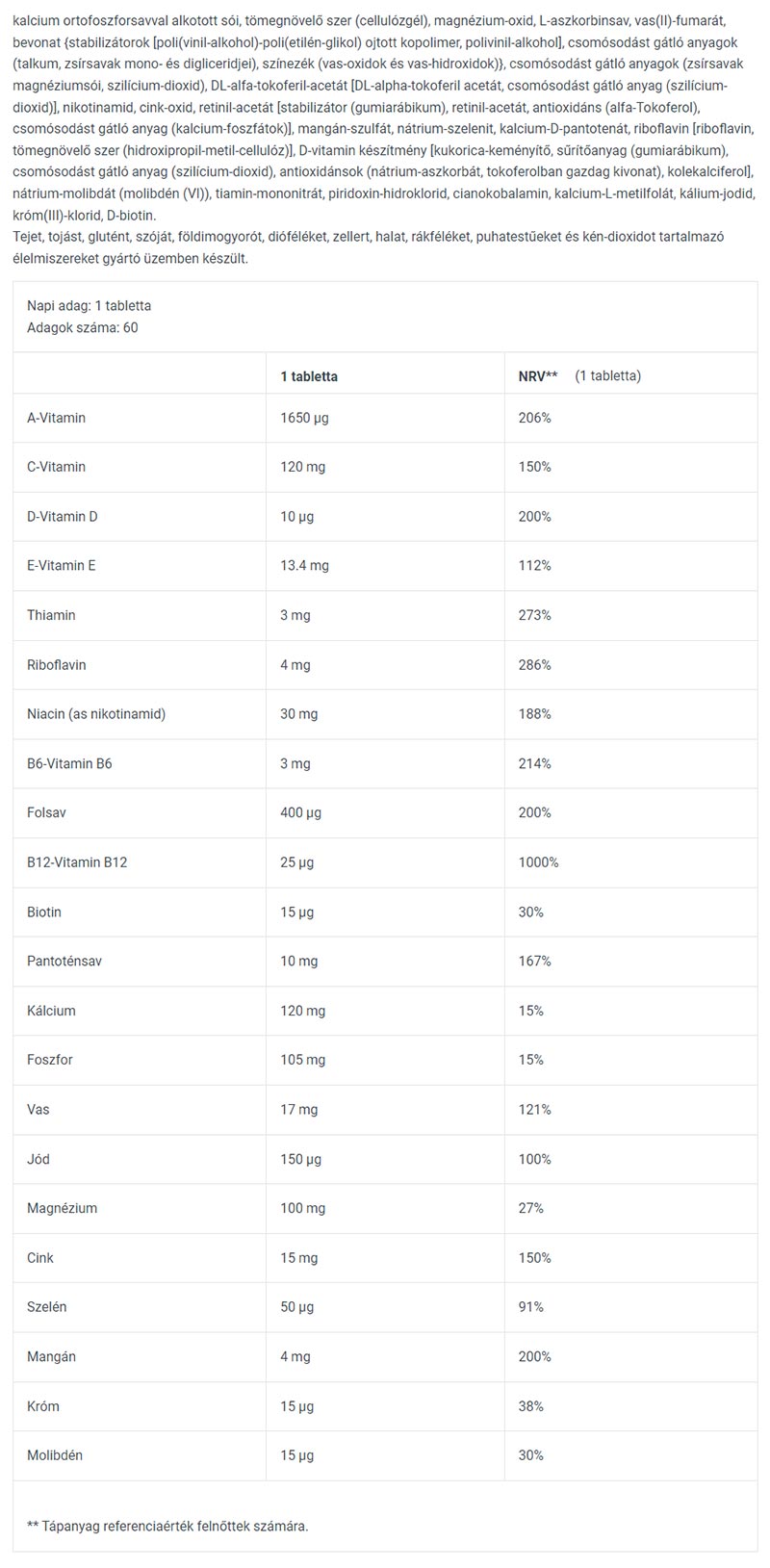
Task: Select the Thiamin 273% value
Action: [x=534, y=615]
